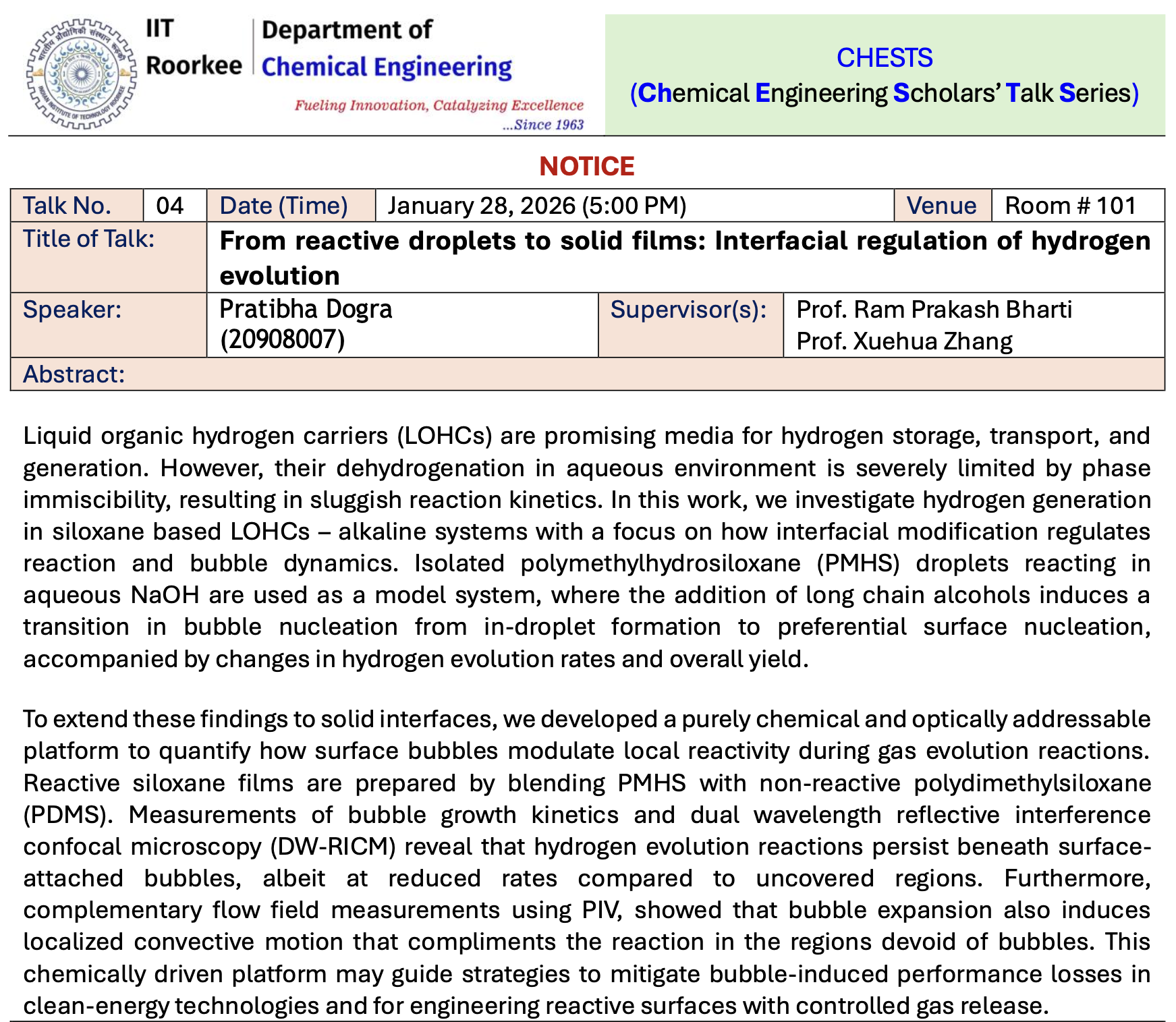Click the 'Chemical Engineering' blue department name
Screen dimensions: 1176x1022
387,67
